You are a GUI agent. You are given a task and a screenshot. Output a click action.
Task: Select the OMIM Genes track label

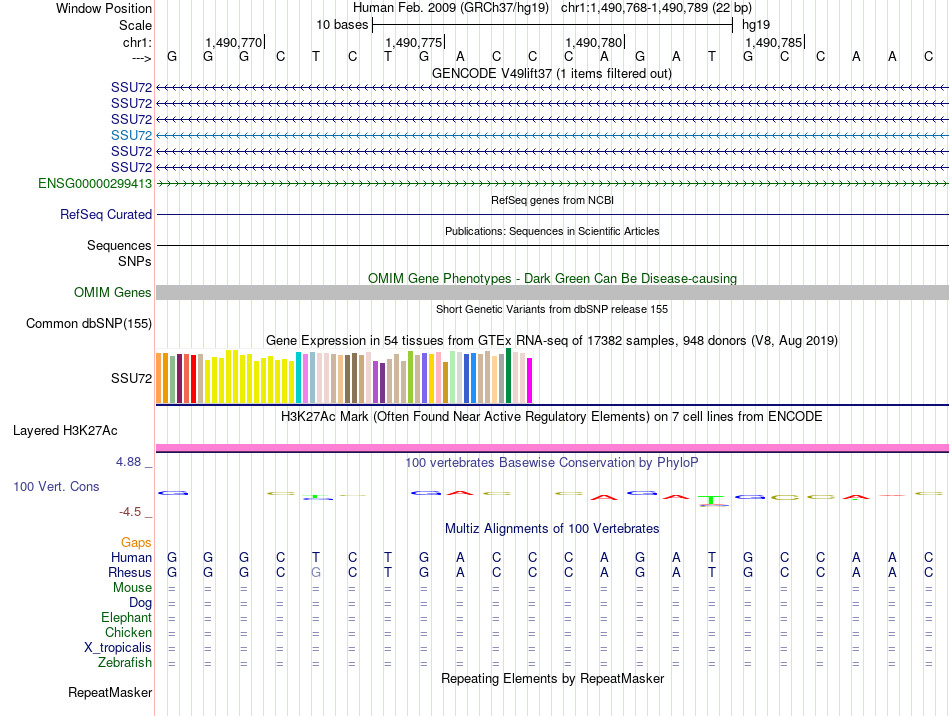[x=113, y=293]
